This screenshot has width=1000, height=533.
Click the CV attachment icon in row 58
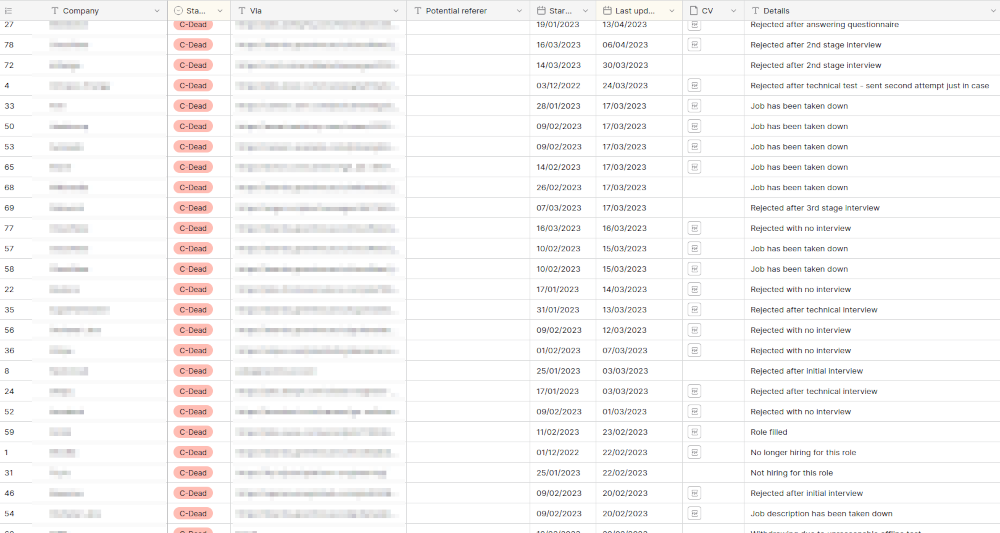coord(694,269)
